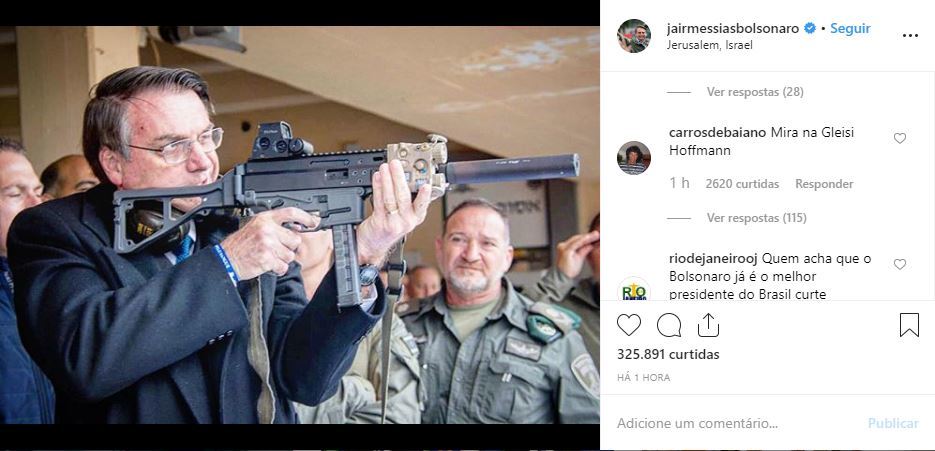Open the Jerusalem, Israel location link

click(710, 45)
